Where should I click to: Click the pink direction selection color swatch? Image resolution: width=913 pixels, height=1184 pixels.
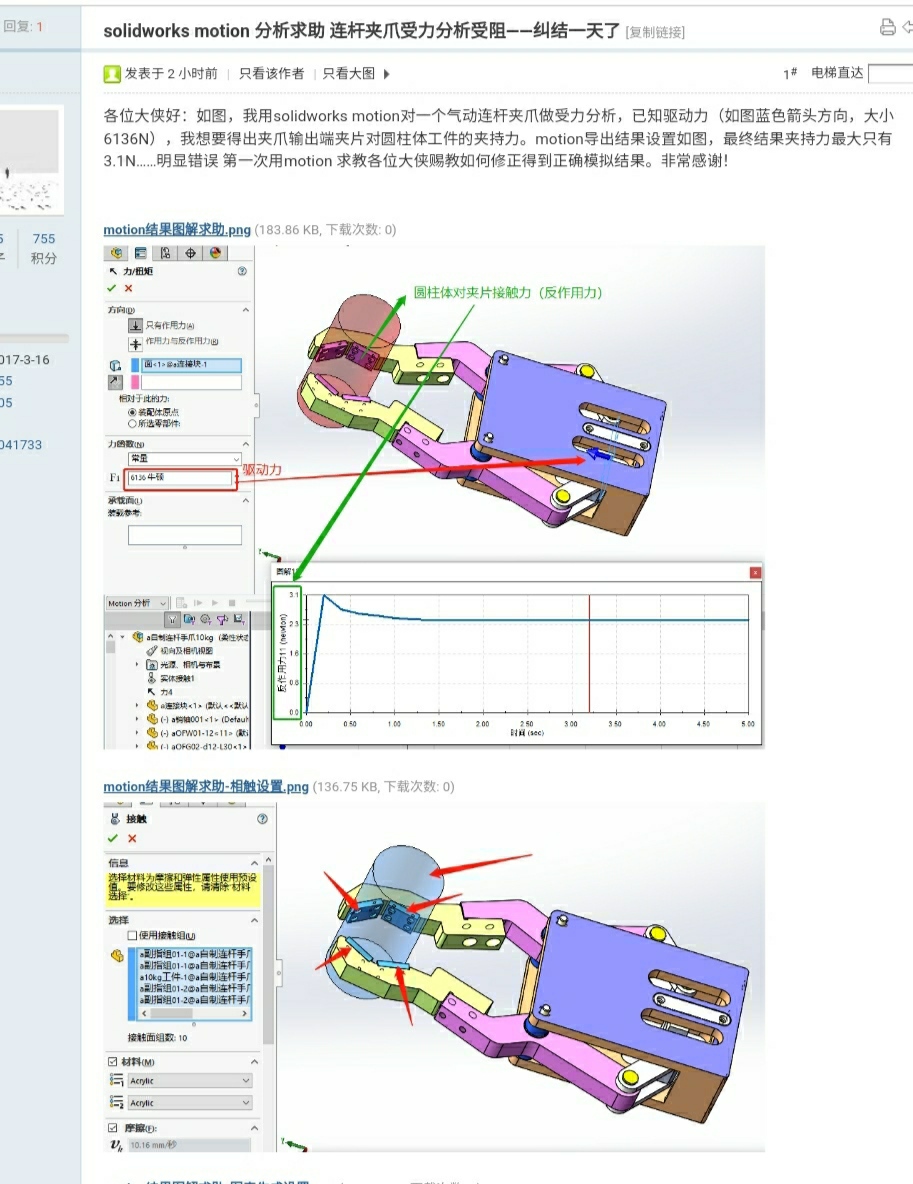point(135,382)
